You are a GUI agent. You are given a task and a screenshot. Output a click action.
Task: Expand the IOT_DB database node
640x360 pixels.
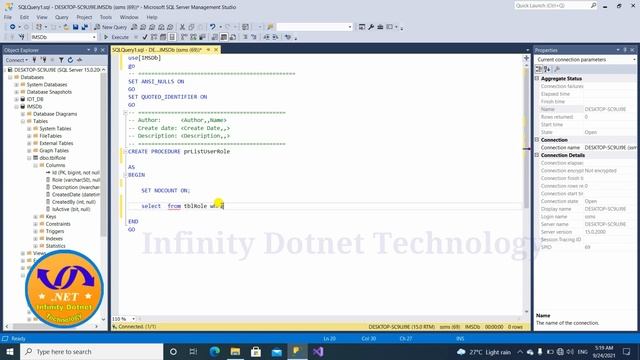[17, 99]
